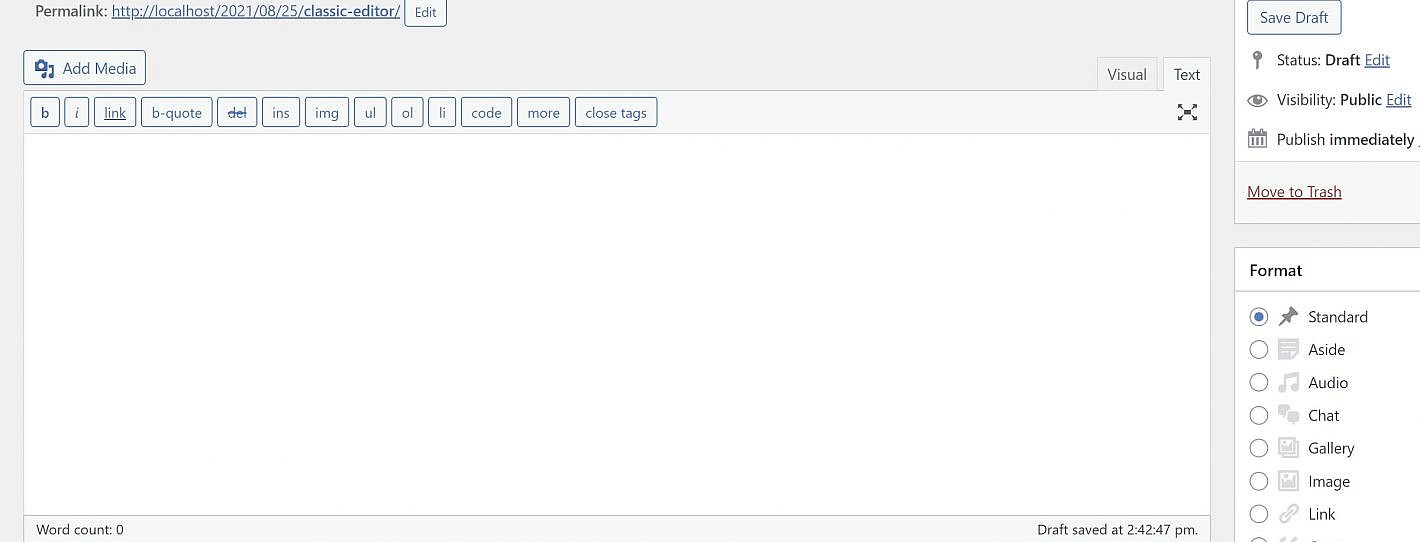This screenshot has width=1420, height=542.
Task: Insert blockquote with b-quote button
Action: pos(177,113)
